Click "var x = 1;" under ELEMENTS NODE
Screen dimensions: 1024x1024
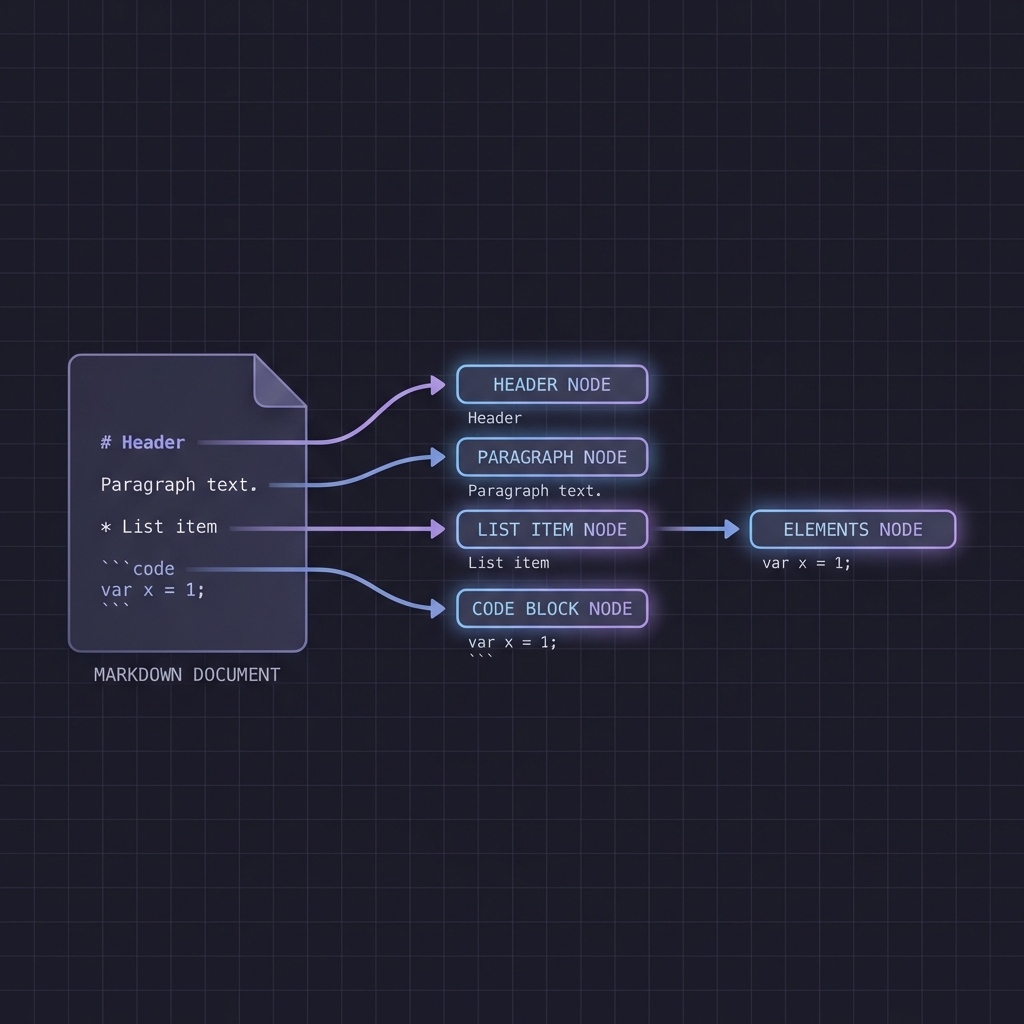tap(806, 563)
